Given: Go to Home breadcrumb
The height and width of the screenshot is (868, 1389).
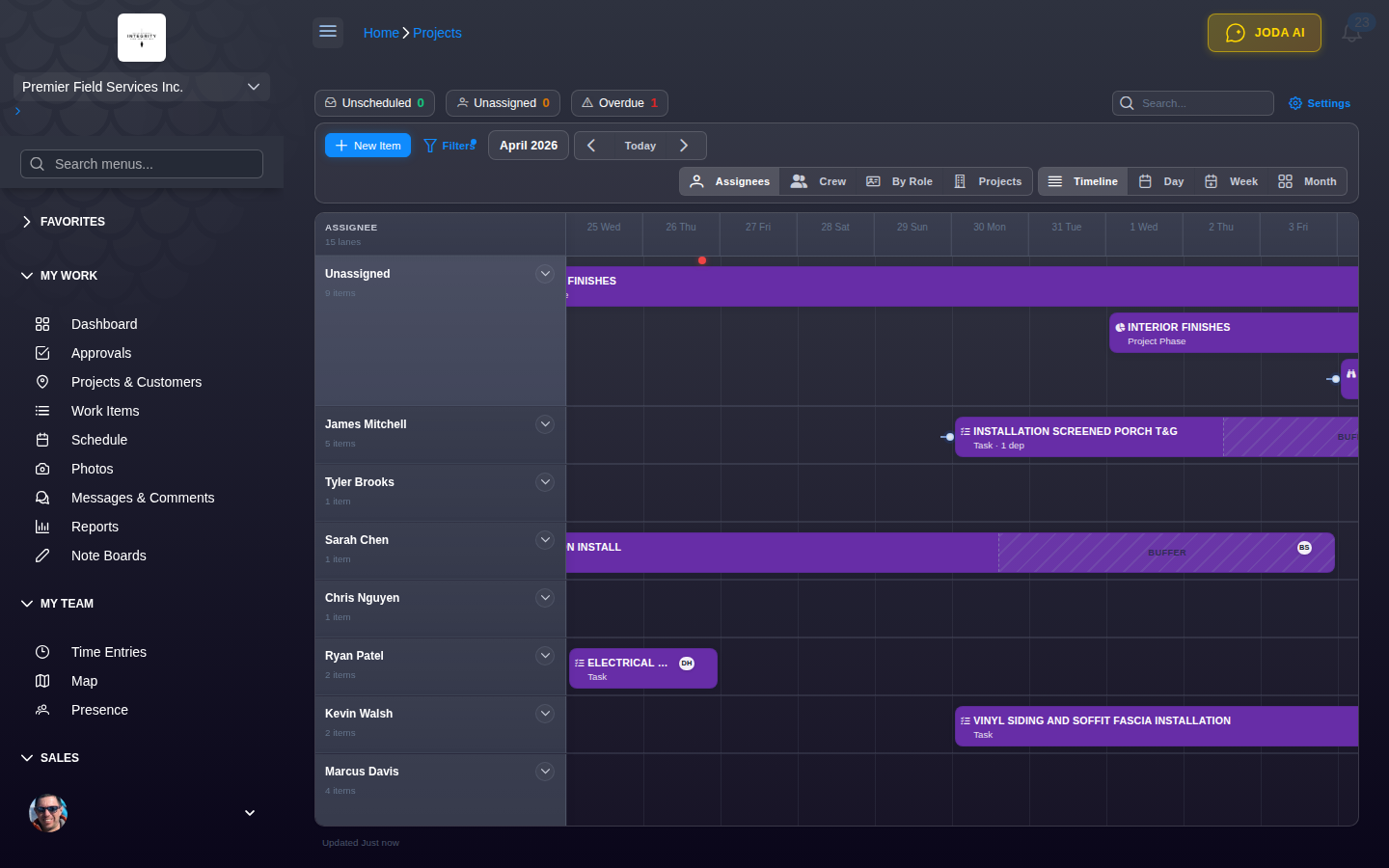Looking at the screenshot, I should [381, 33].
